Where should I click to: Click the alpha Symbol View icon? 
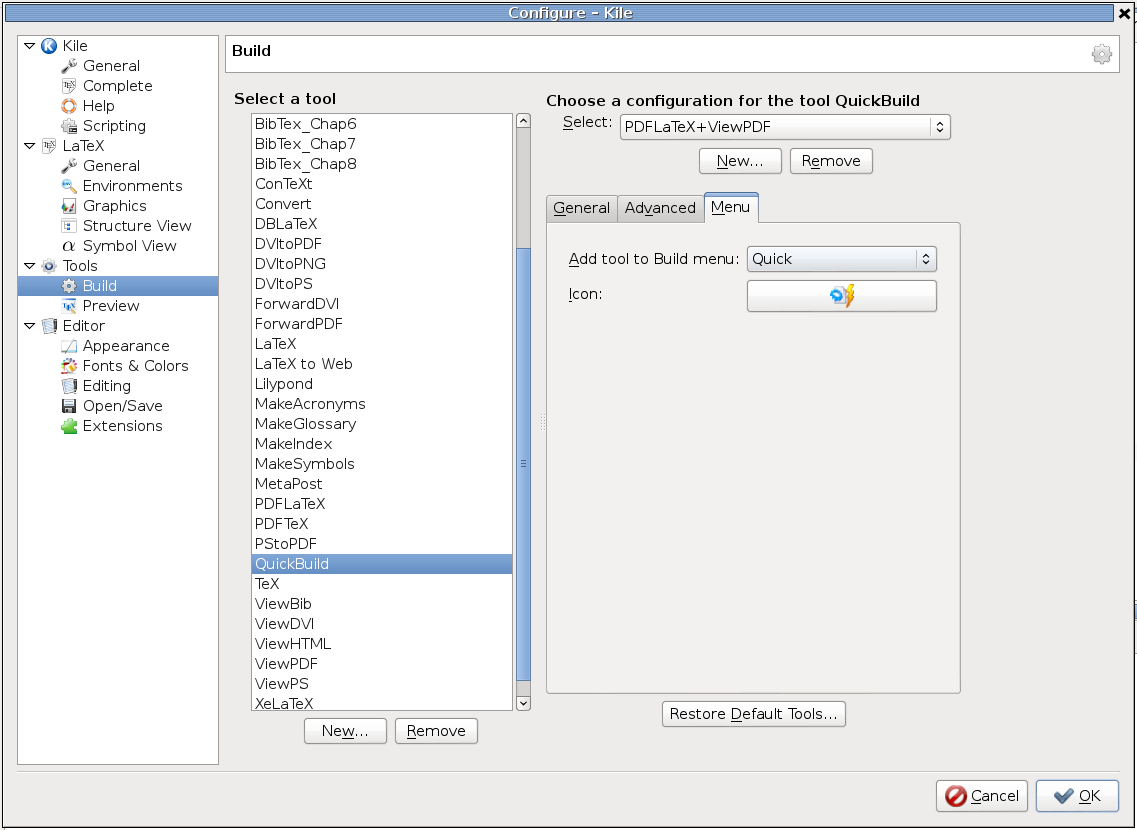69,246
